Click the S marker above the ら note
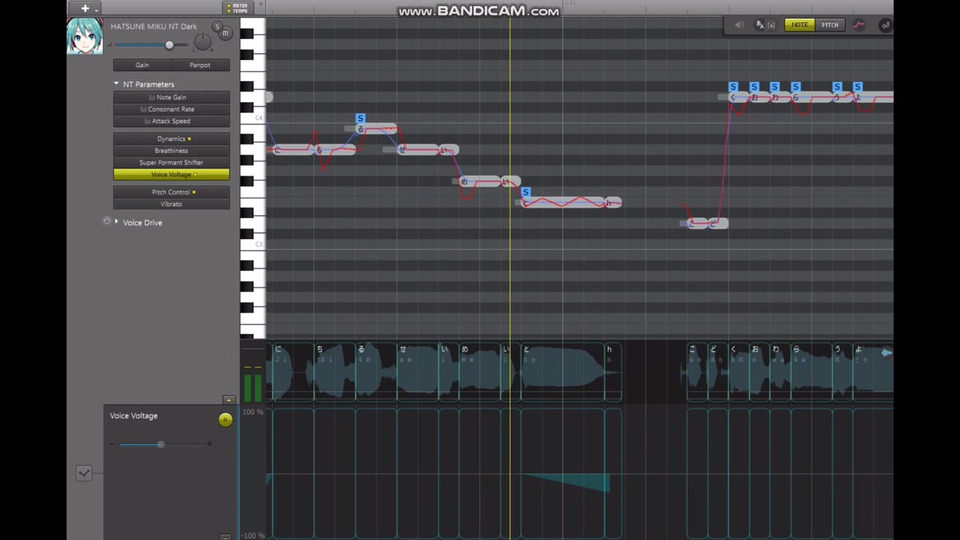960x540 pixels. coord(795,87)
